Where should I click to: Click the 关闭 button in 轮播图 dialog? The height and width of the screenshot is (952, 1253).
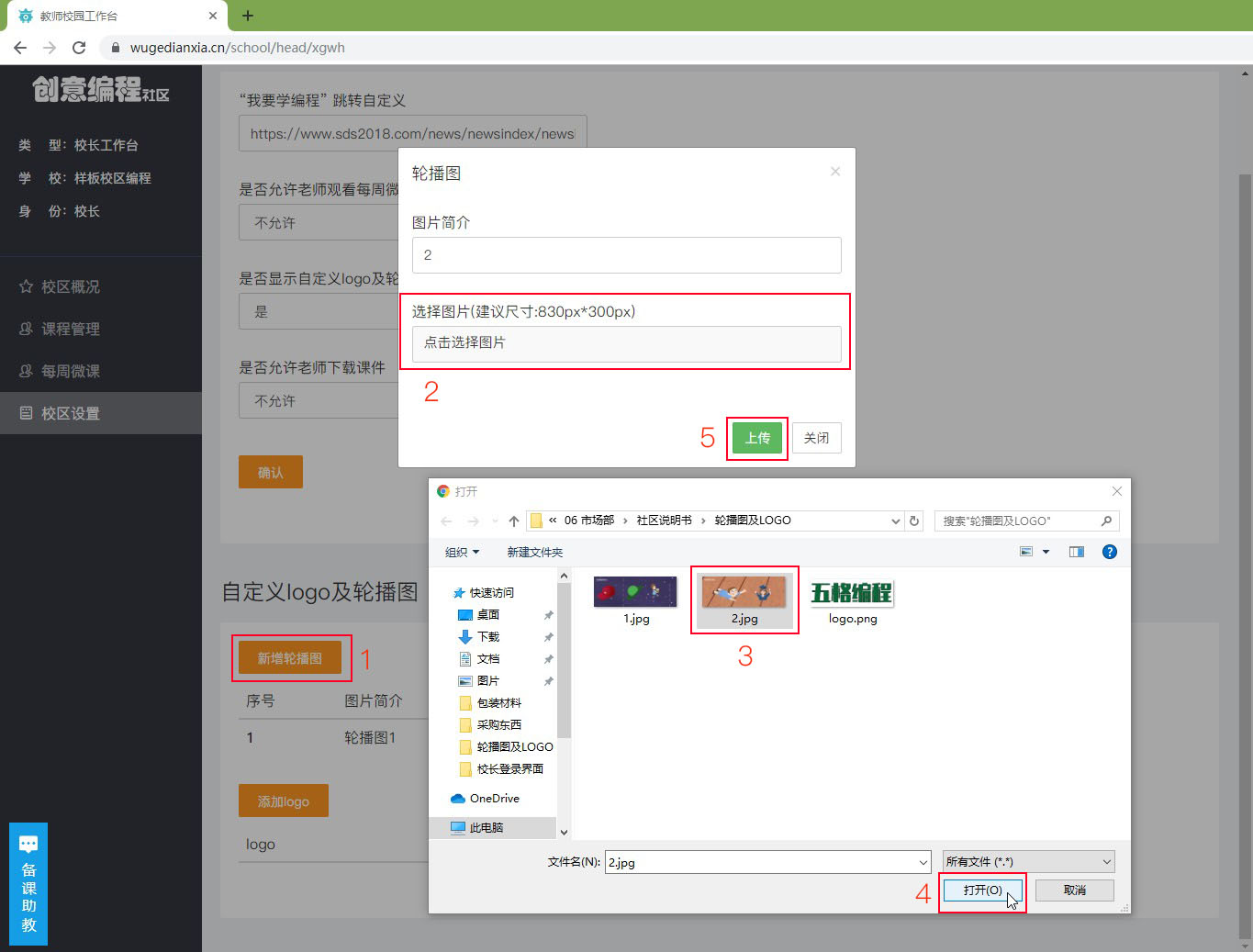click(816, 438)
